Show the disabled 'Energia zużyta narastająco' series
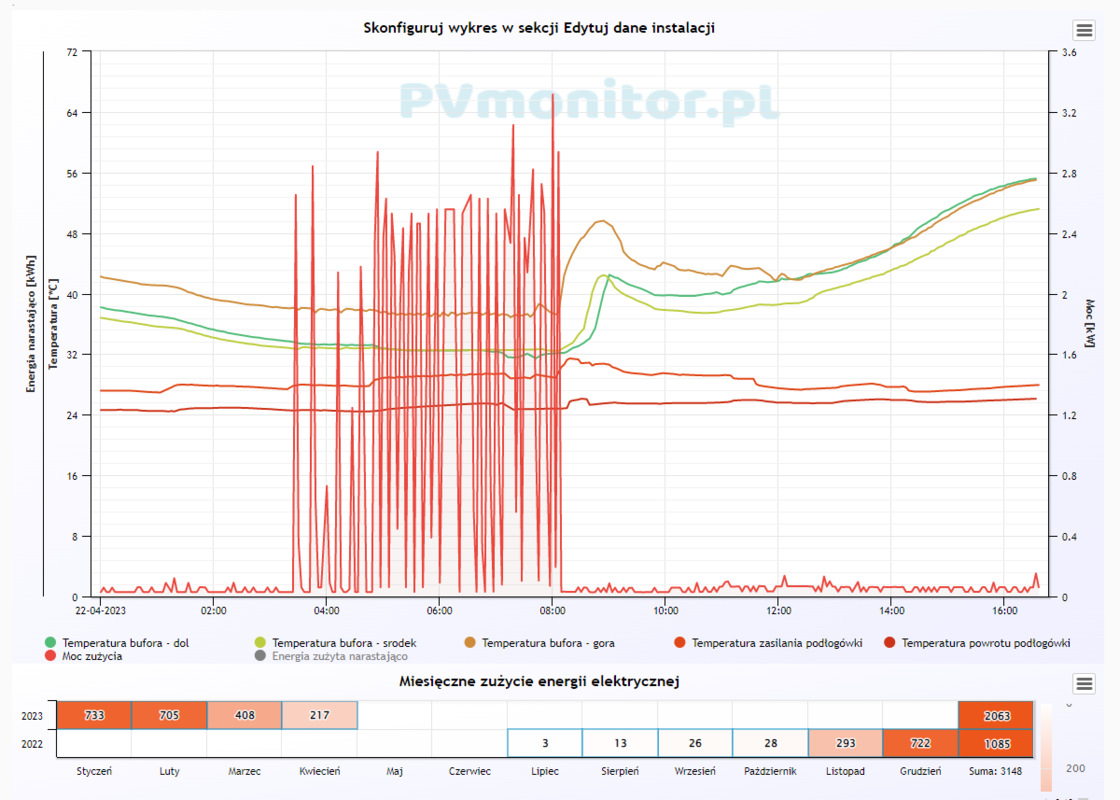The height and width of the screenshot is (800, 1120). [339, 657]
